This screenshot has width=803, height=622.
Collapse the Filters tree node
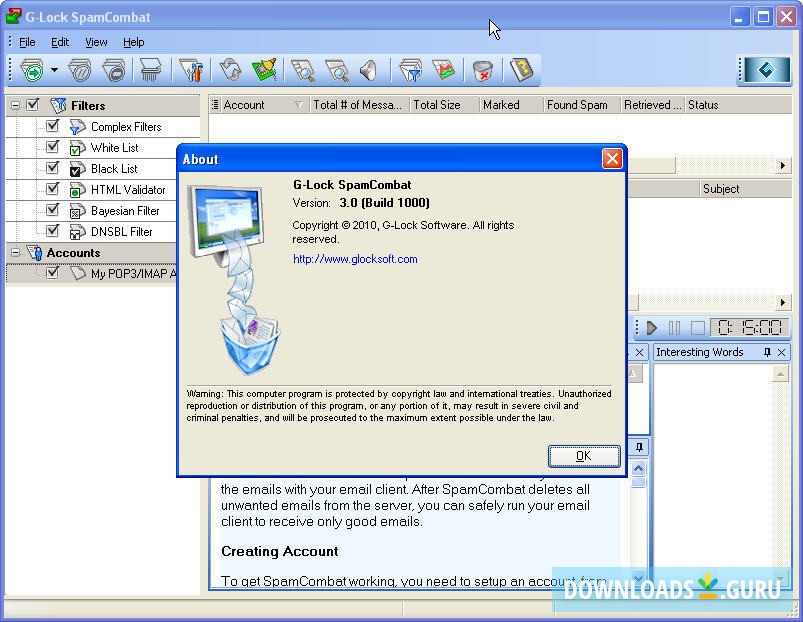pos(15,105)
